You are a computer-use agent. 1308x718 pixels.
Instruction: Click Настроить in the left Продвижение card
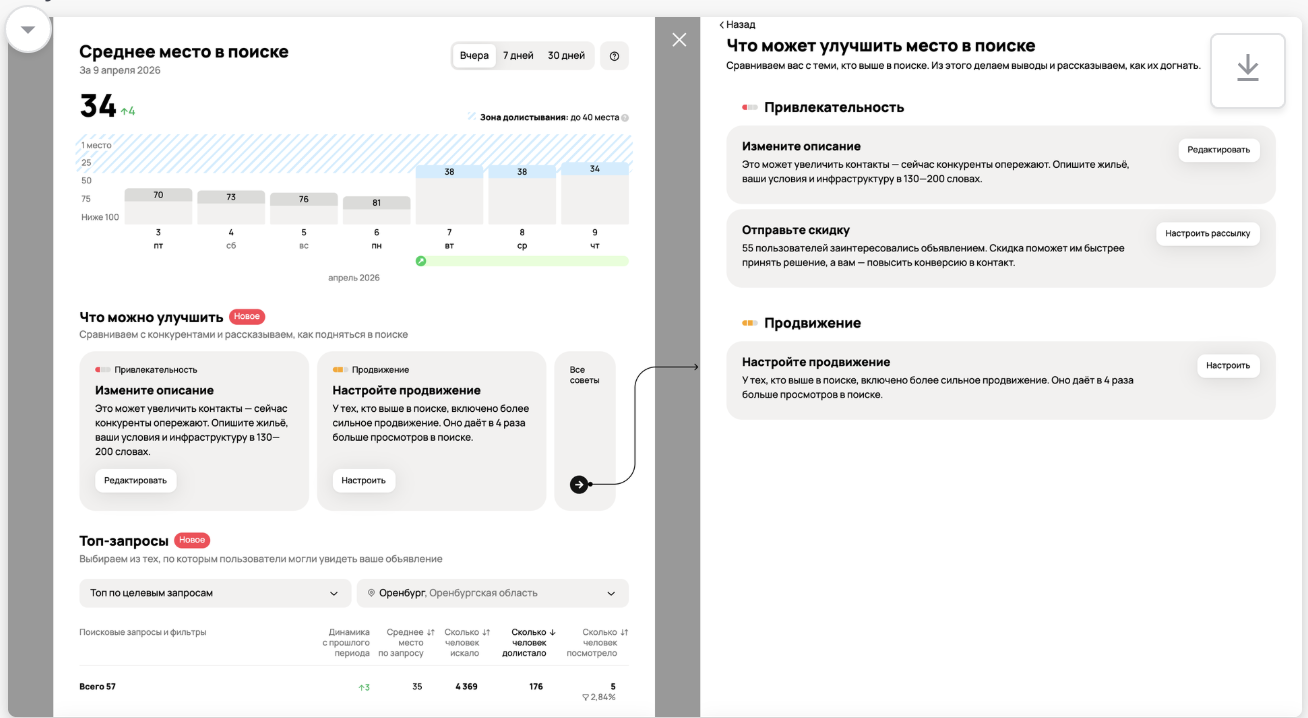(x=363, y=481)
